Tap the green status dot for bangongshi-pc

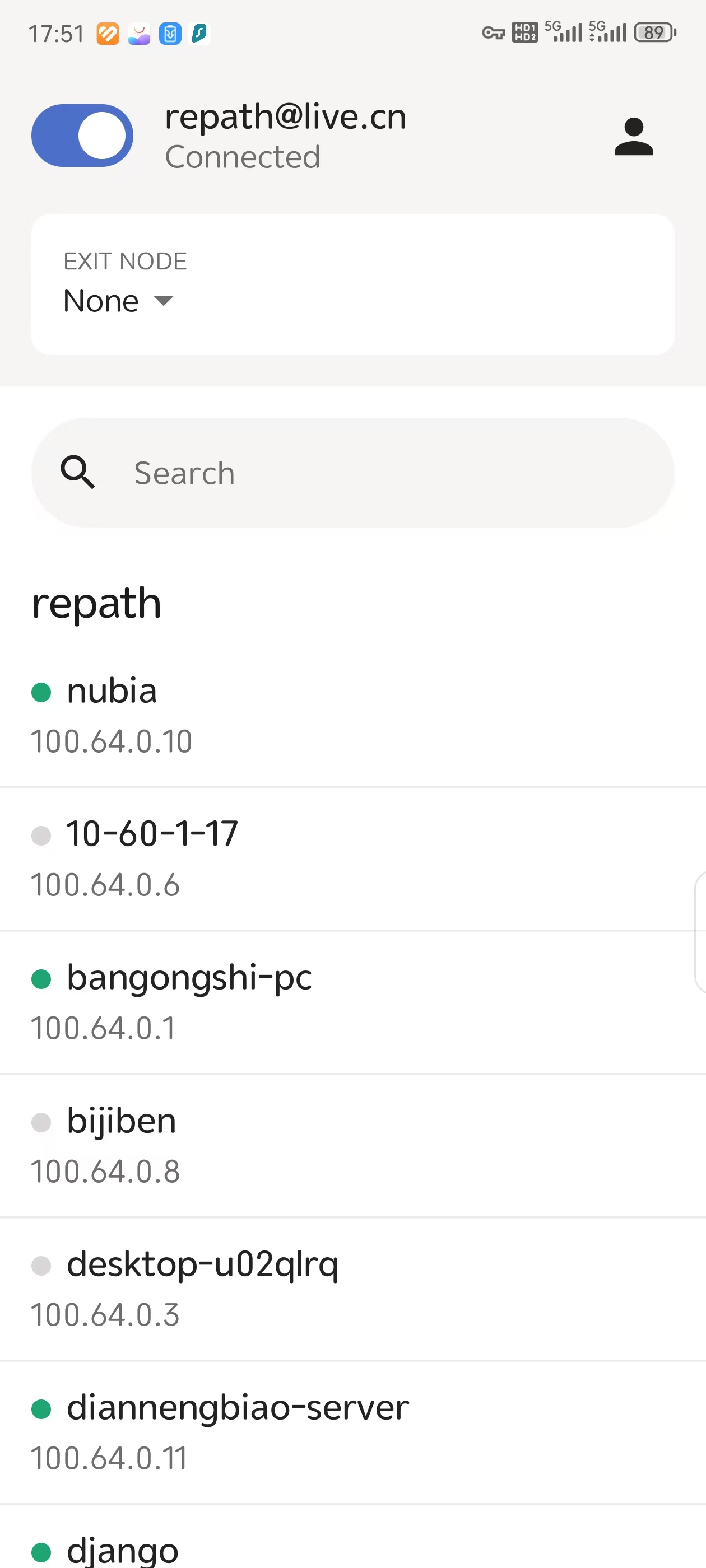click(41, 979)
